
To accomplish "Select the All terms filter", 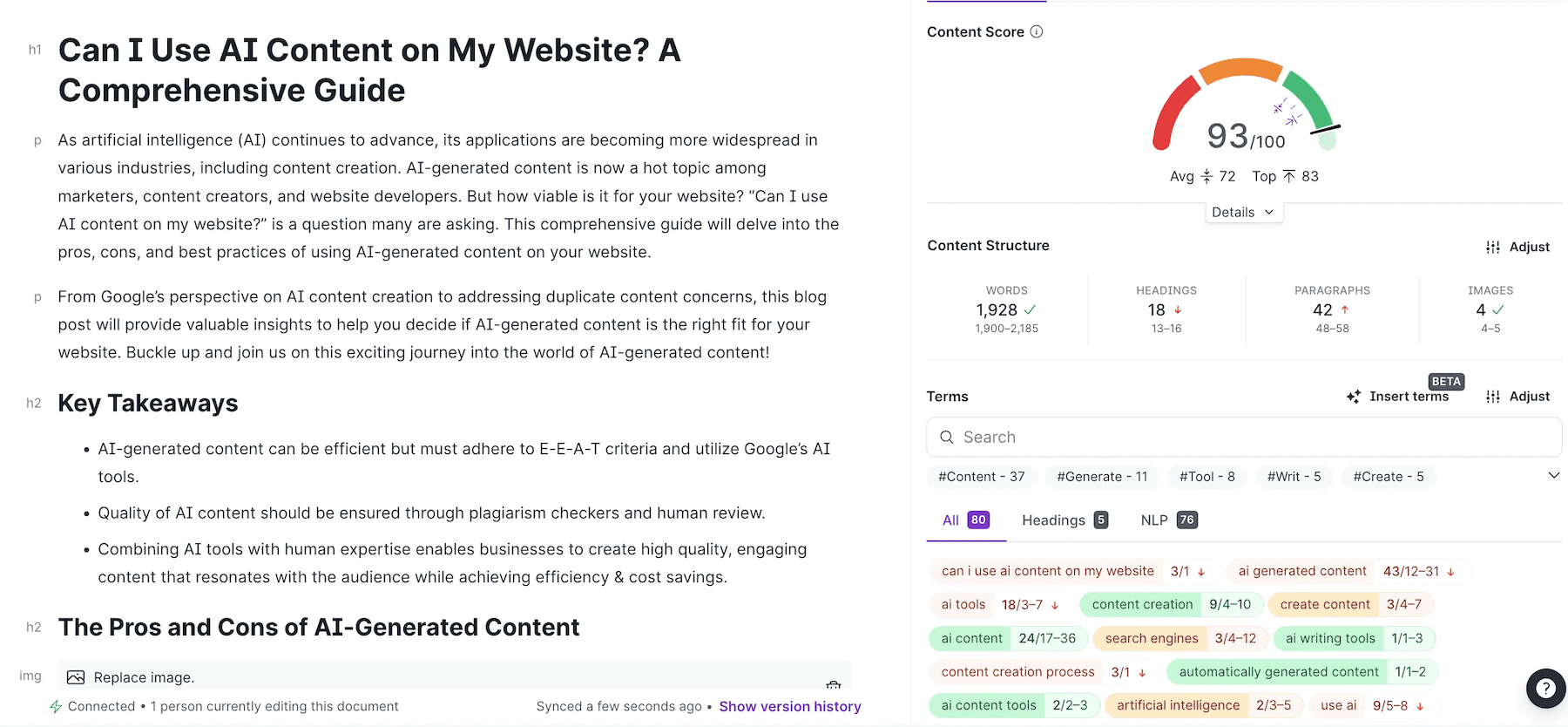I will (965, 520).
